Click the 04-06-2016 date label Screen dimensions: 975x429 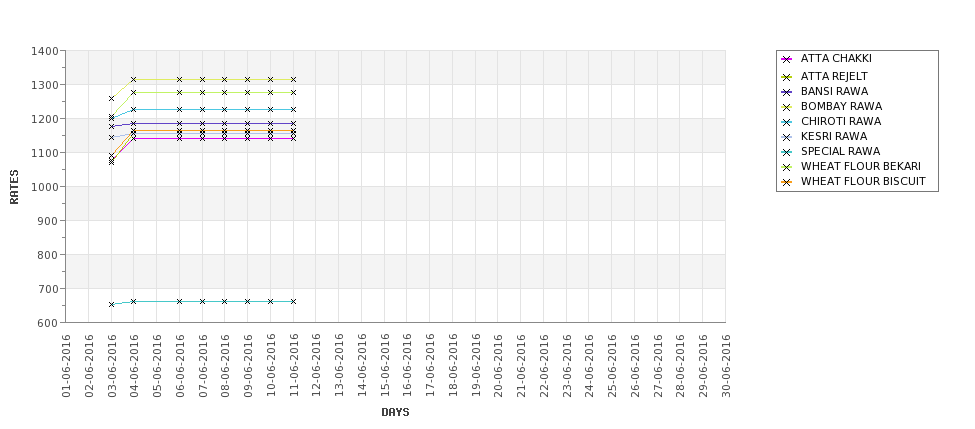[x=134, y=366]
